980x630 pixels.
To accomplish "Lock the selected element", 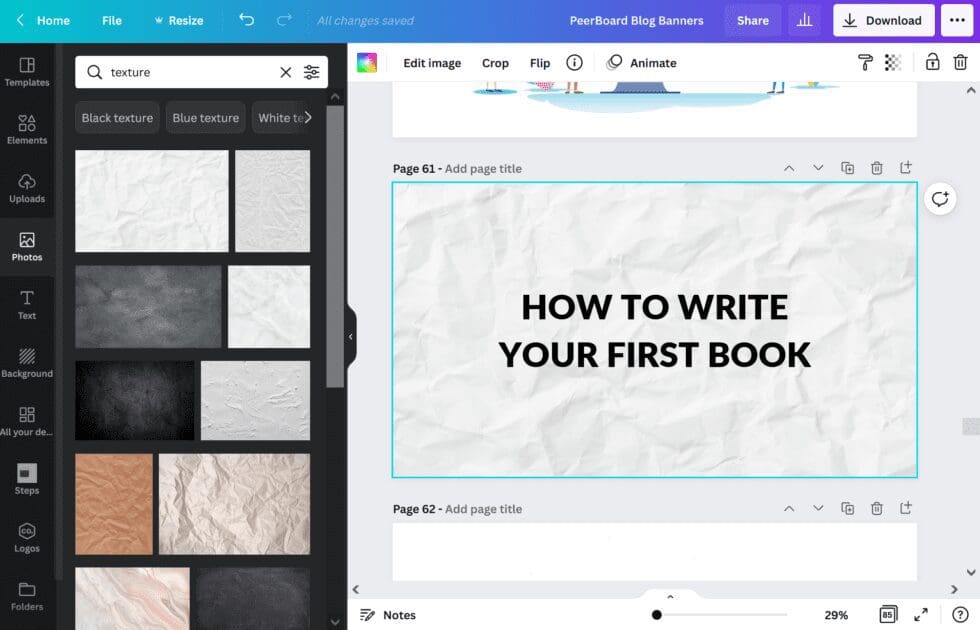I will [x=931, y=62].
